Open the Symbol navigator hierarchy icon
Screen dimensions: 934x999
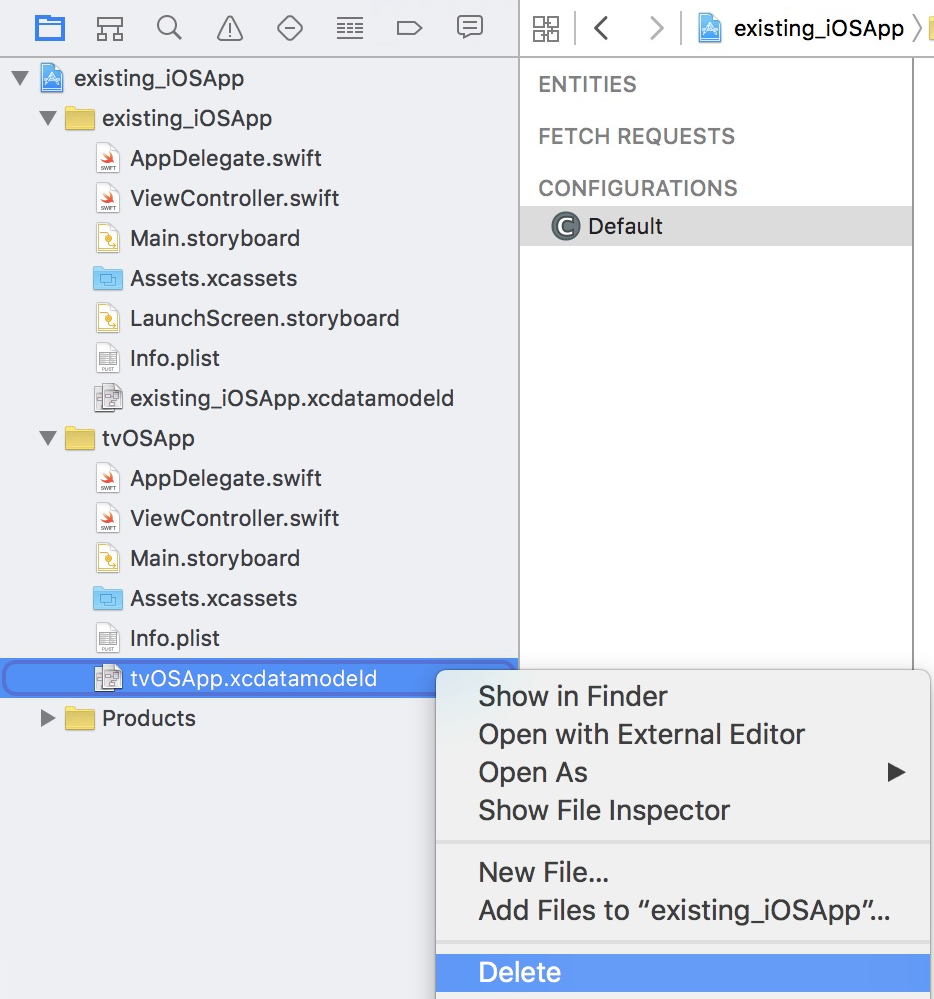[x=110, y=29]
